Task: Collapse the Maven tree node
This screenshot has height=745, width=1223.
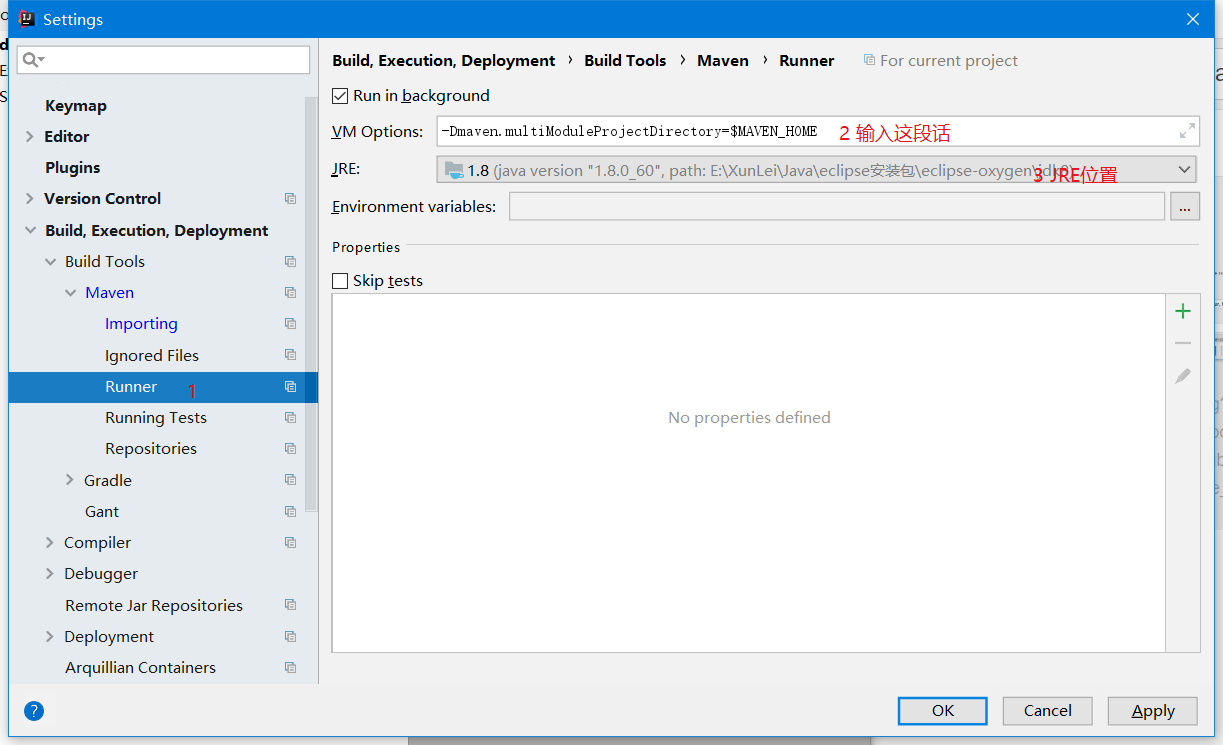Action: pyautogui.click(x=70, y=293)
